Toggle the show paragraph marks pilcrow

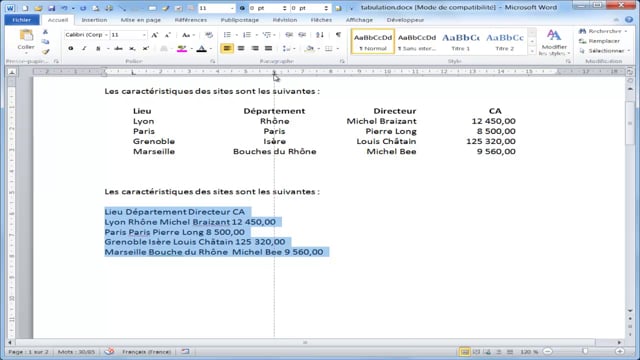coord(338,35)
